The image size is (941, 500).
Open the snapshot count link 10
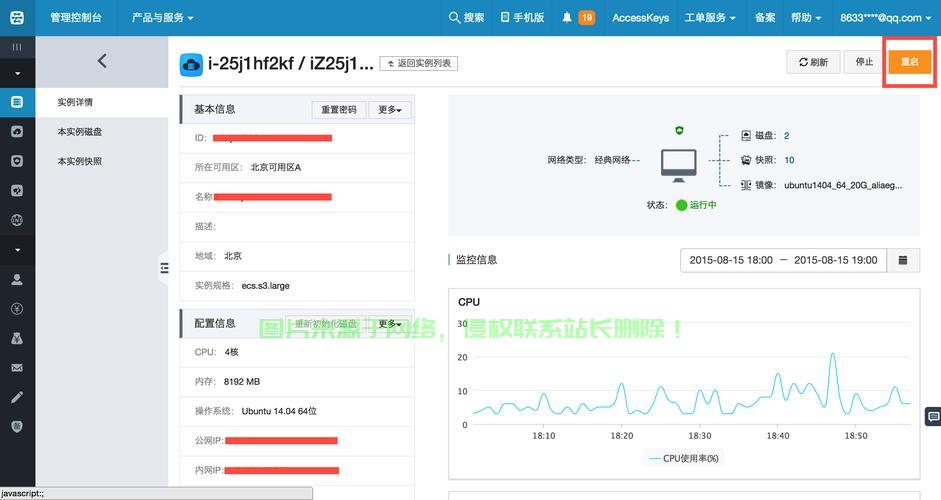[789, 160]
